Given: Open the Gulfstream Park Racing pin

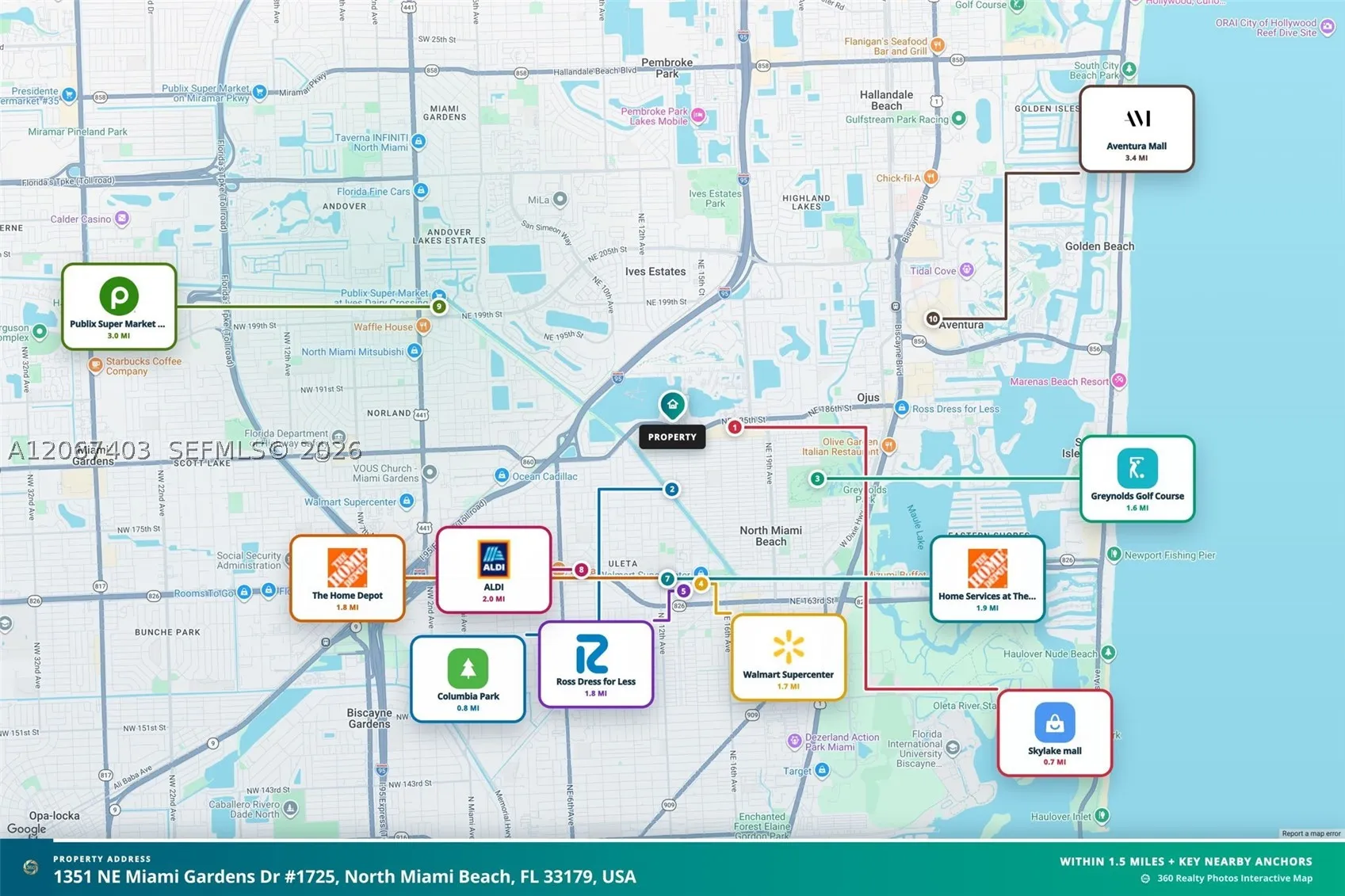Looking at the screenshot, I should click(959, 119).
